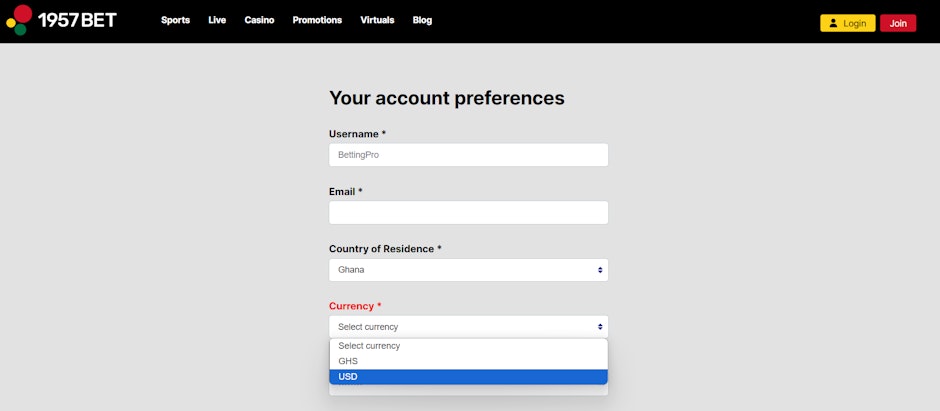Open the Casino page
Image resolution: width=940 pixels, height=411 pixels.
(259, 20)
